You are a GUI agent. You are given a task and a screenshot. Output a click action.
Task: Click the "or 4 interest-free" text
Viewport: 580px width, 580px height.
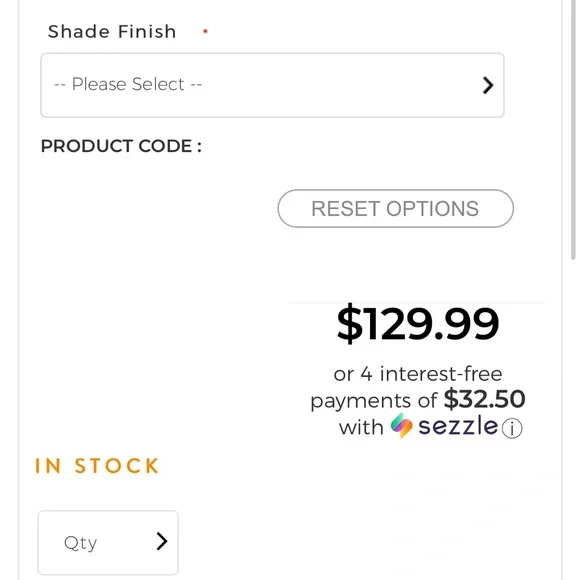coord(418,374)
